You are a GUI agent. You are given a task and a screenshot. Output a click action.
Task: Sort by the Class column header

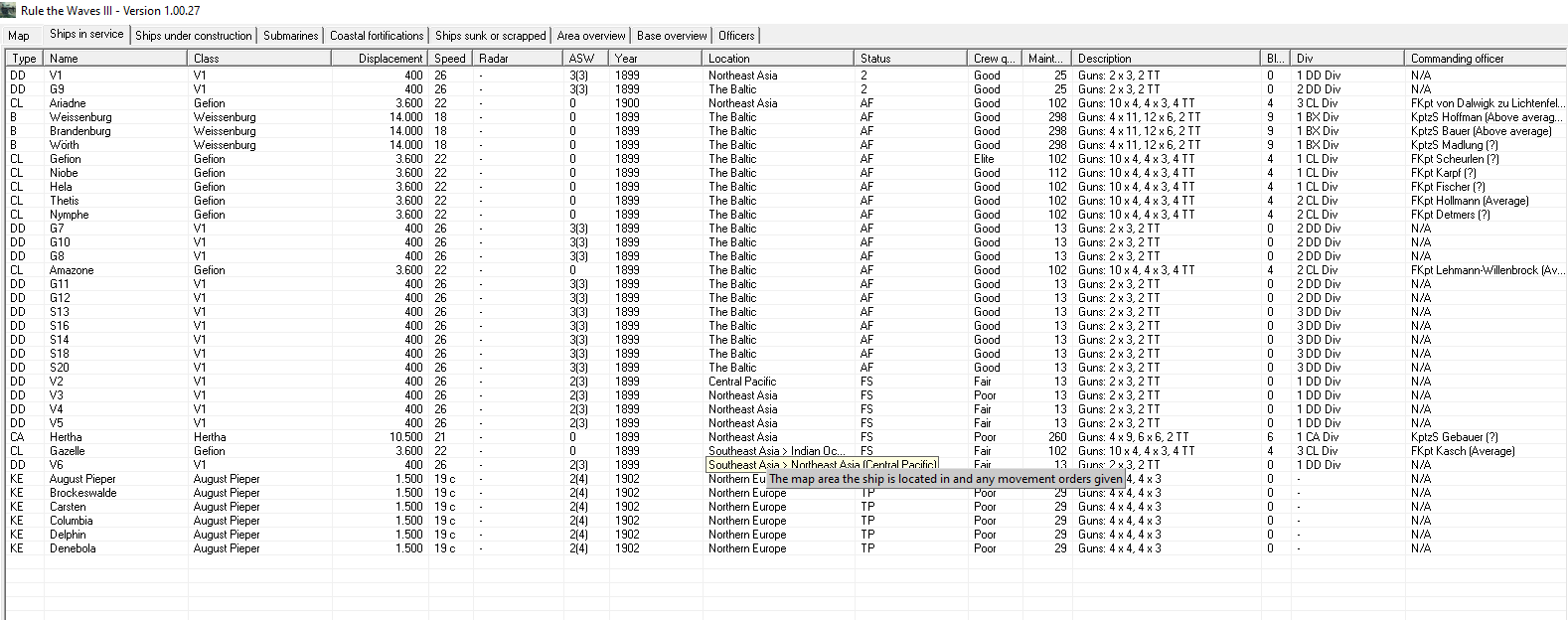point(257,59)
